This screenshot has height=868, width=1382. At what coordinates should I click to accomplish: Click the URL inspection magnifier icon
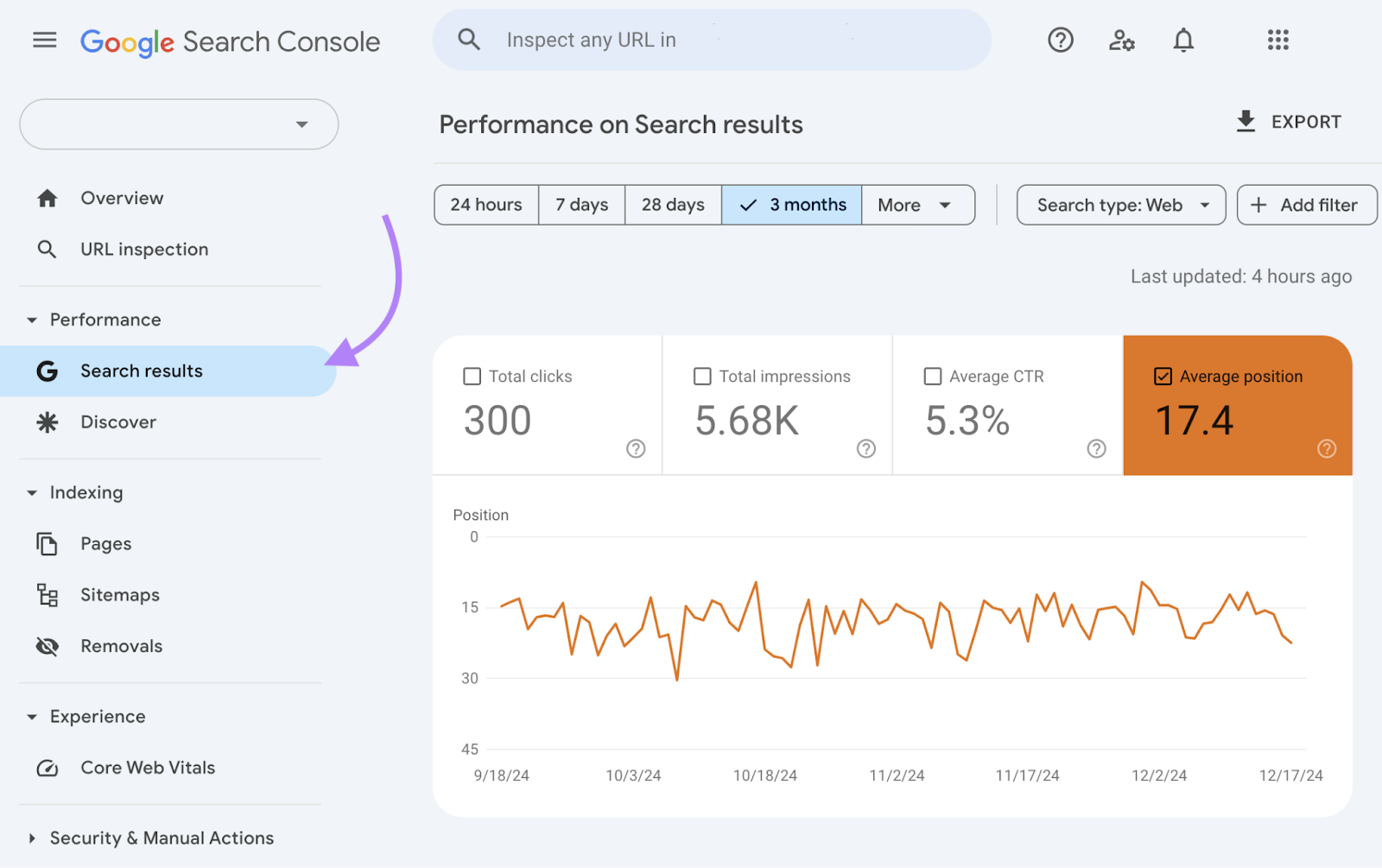pyautogui.click(x=48, y=250)
